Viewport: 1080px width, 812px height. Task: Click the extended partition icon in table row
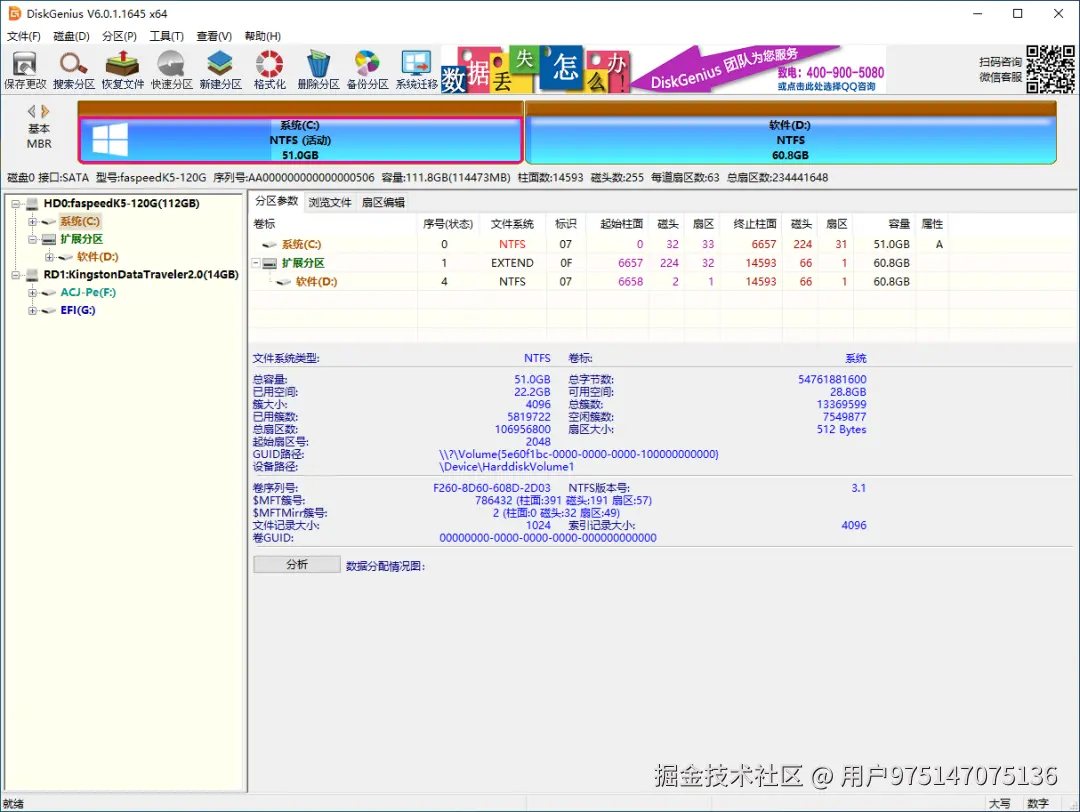pos(270,263)
